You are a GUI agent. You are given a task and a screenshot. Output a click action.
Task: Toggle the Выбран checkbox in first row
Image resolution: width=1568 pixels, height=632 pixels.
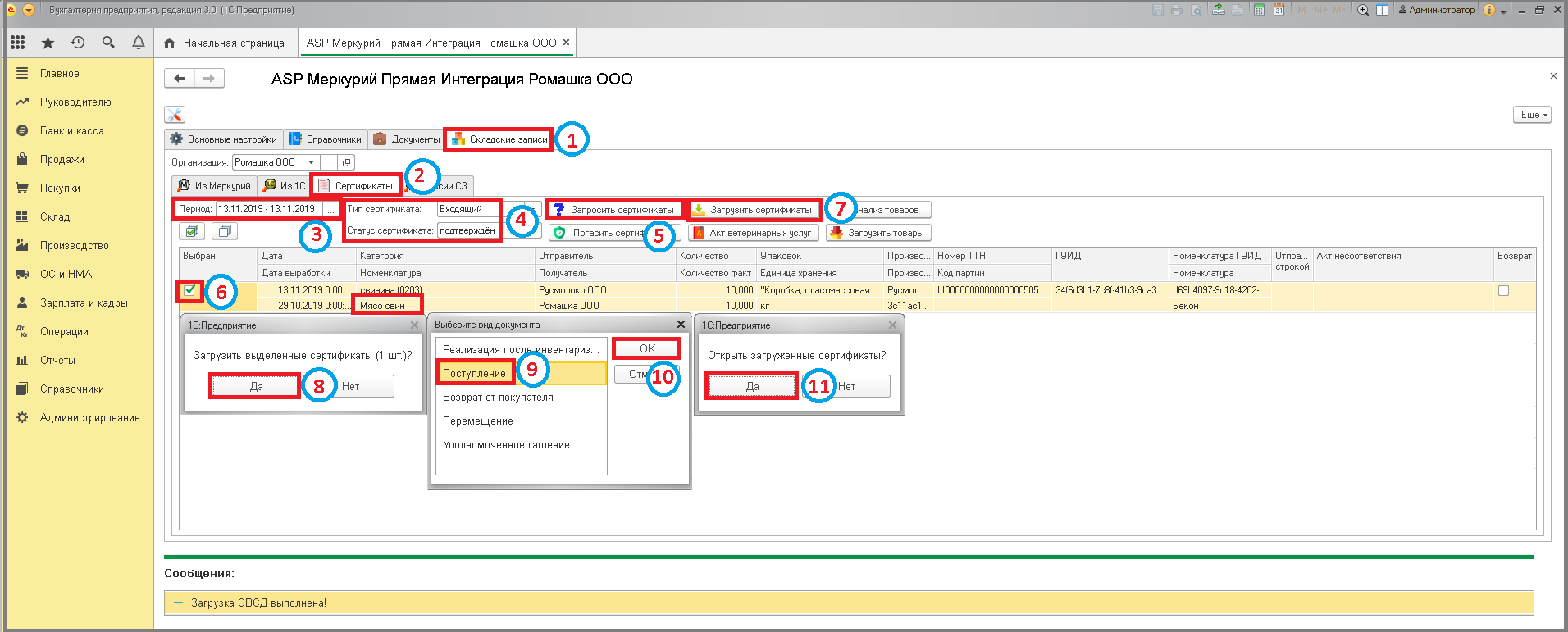[190, 289]
